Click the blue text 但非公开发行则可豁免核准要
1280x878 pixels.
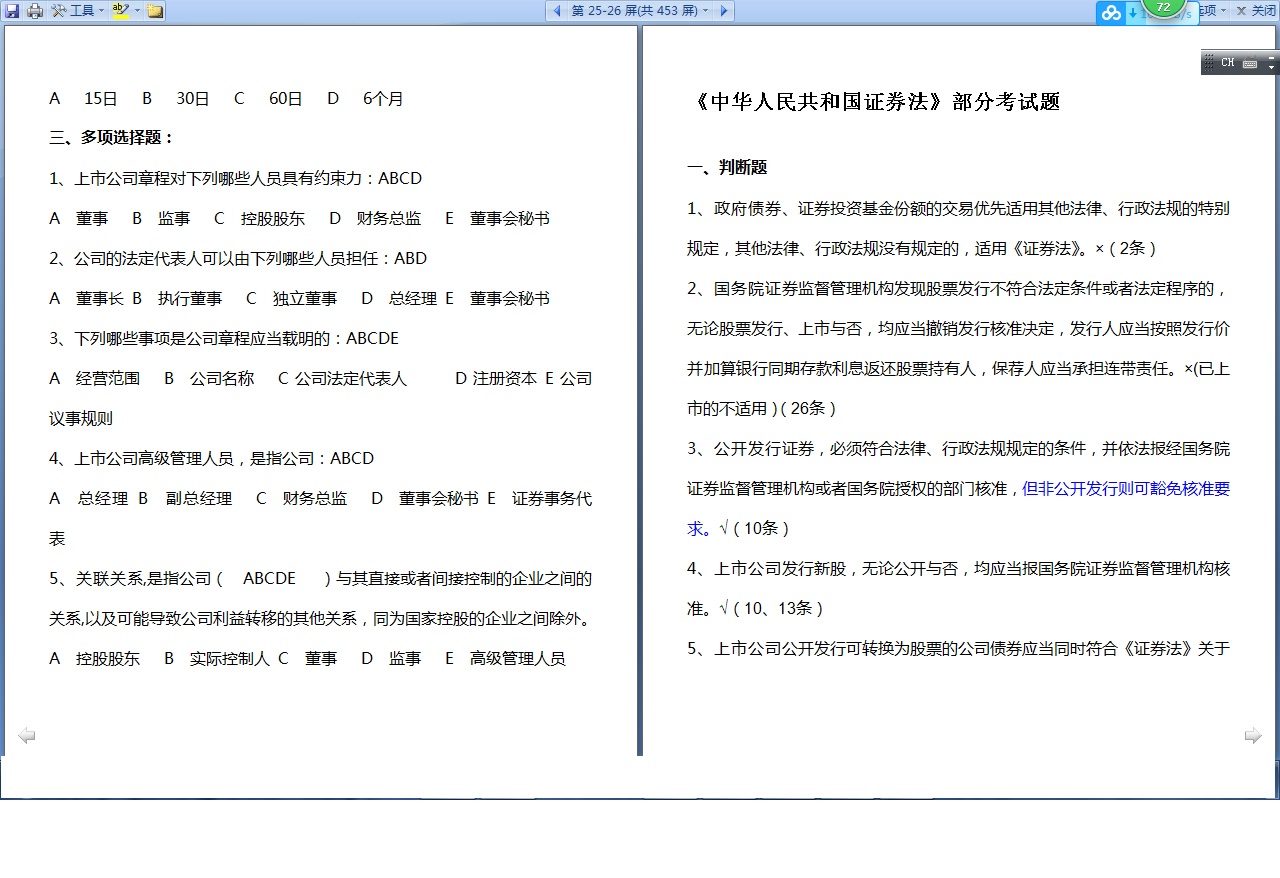coord(1126,488)
